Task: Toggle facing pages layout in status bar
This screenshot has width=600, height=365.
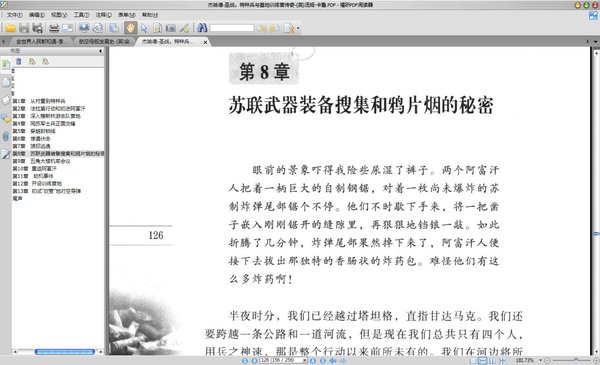Action: coord(492,360)
